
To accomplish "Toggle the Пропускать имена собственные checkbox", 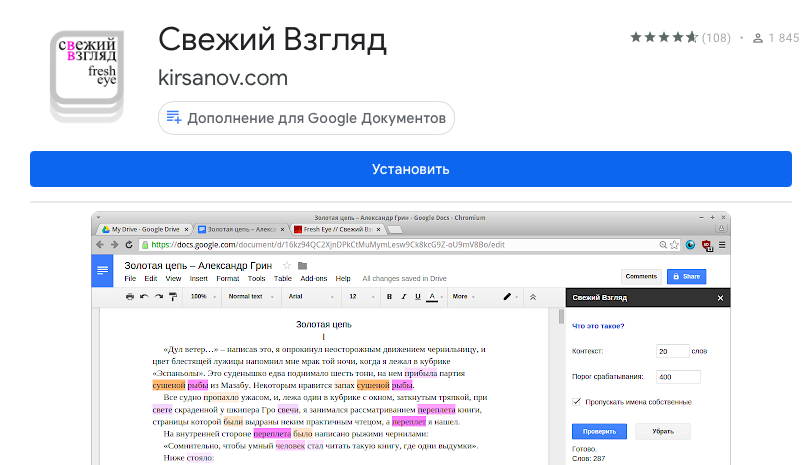I will 577,402.
